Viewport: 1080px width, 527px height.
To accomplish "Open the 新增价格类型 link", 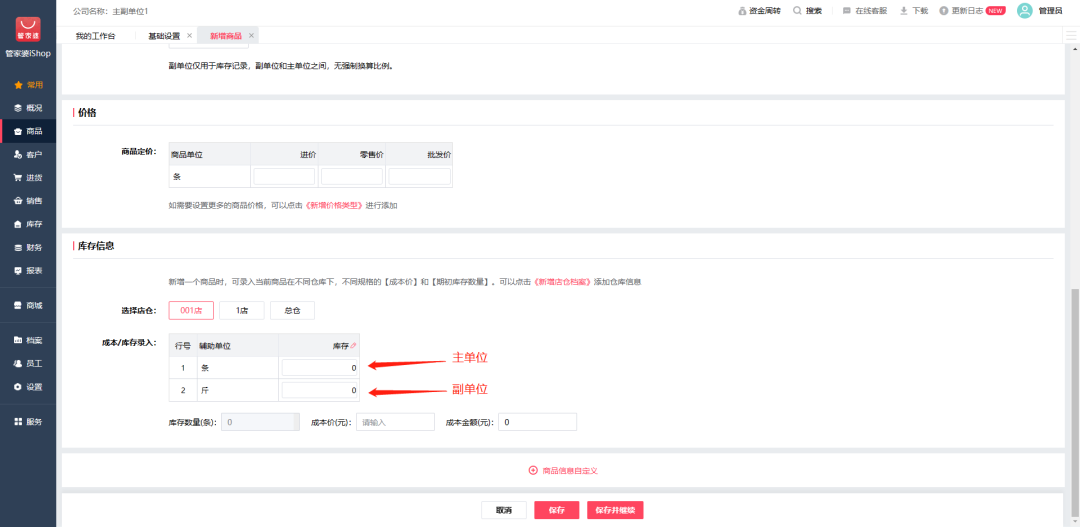I will pyautogui.click(x=334, y=205).
